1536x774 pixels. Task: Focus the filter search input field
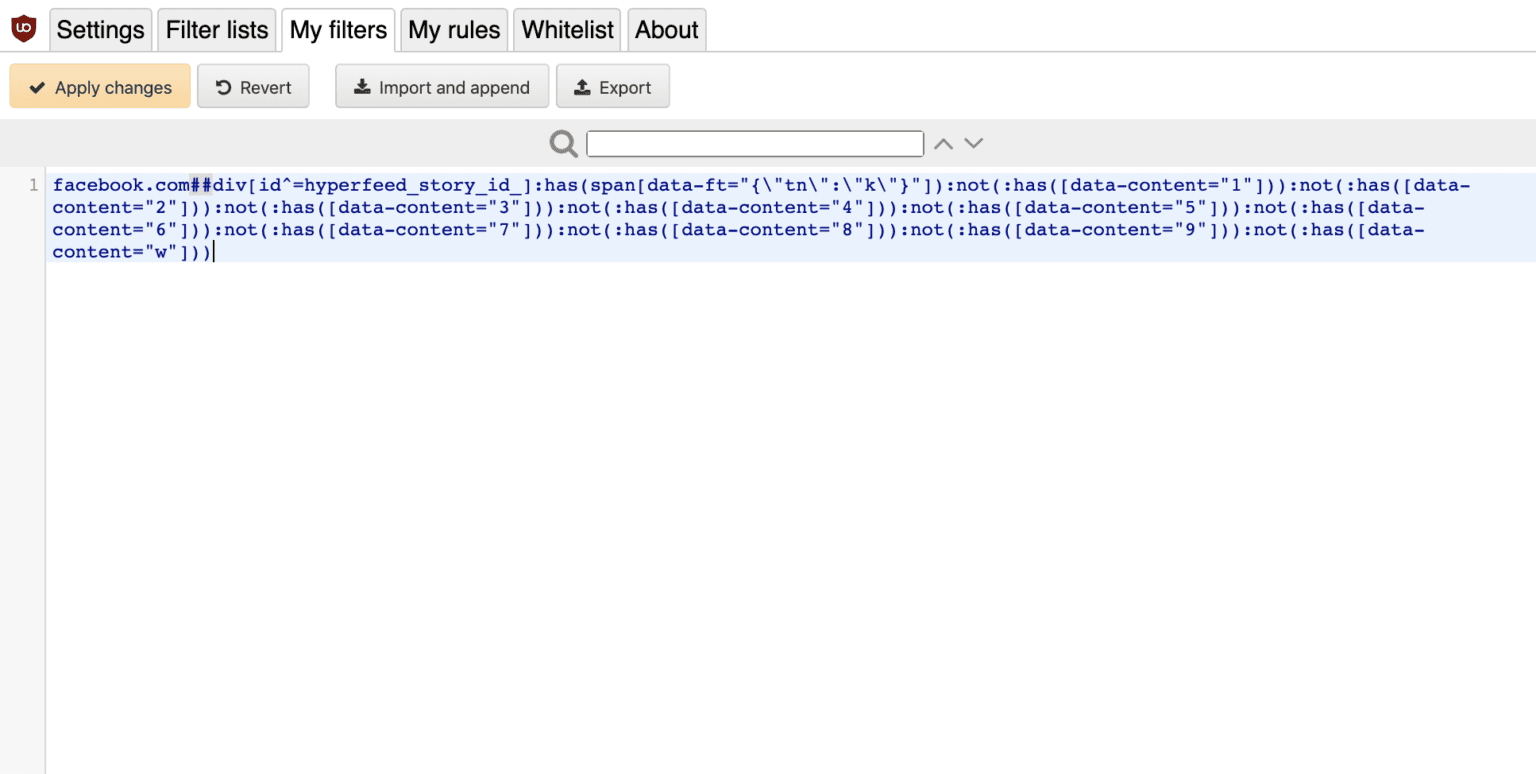click(755, 144)
